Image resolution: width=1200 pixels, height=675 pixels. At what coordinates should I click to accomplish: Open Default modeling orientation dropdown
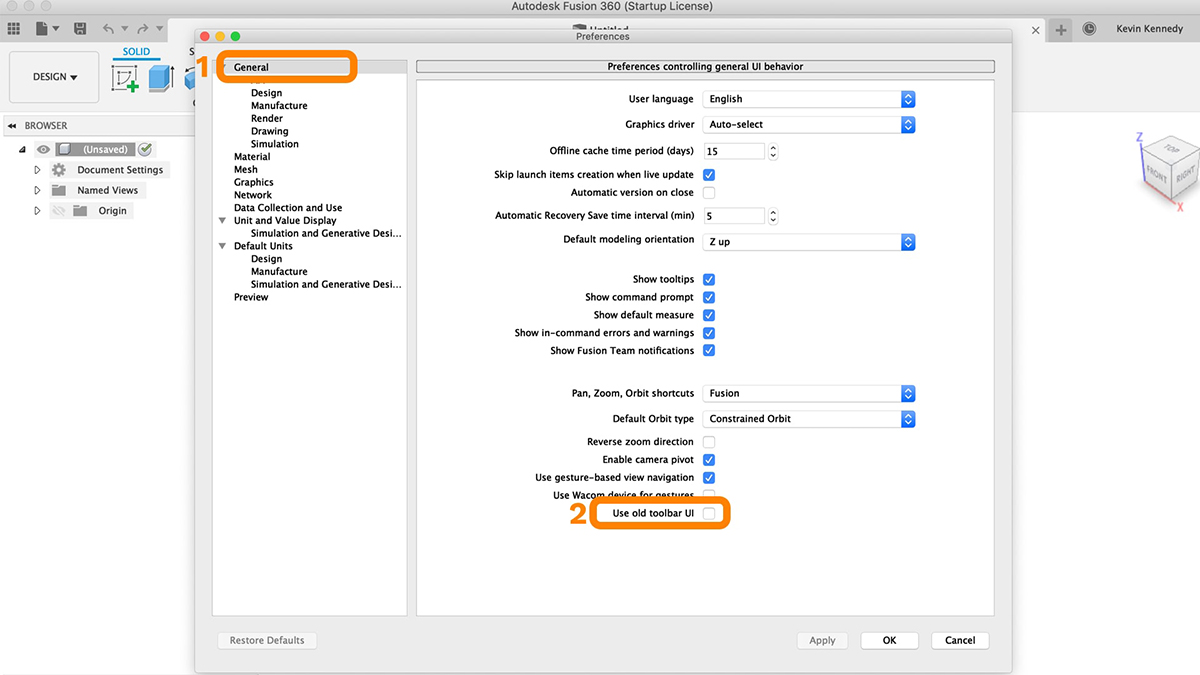tap(809, 242)
